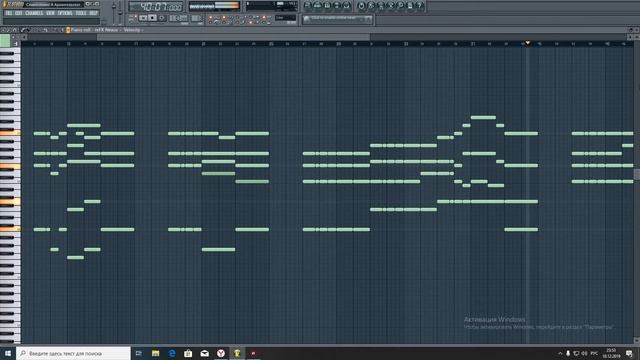Click the fifth round icon in second icon group

(400, 5)
